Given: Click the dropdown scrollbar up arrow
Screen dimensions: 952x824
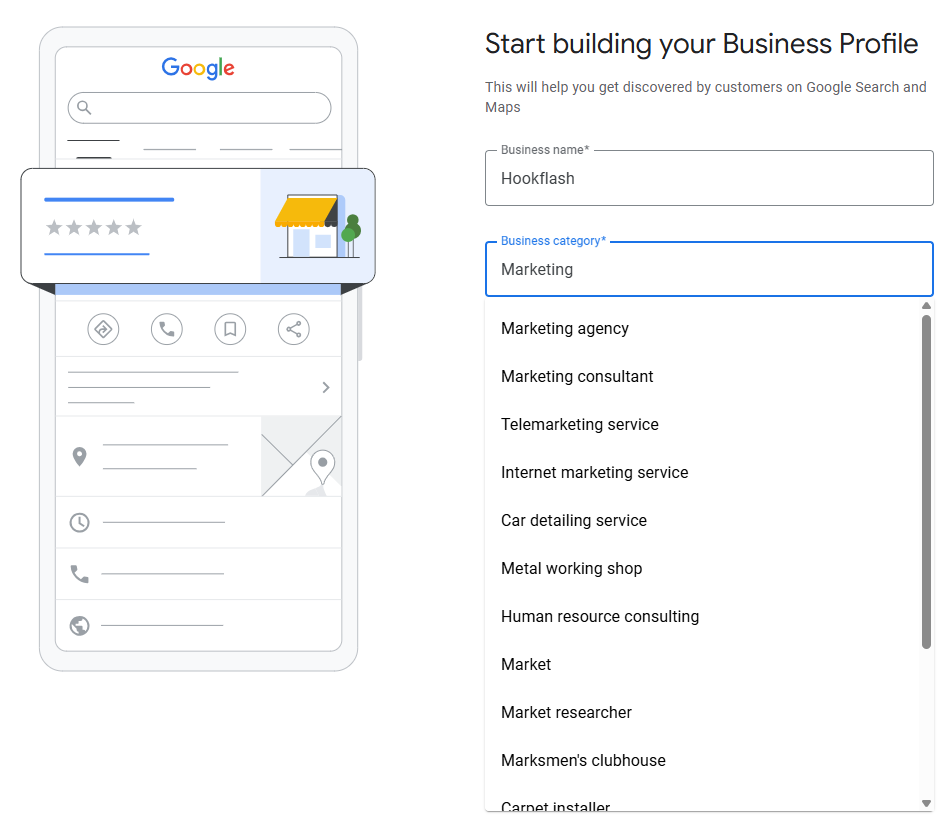Looking at the screenshot, I should point(926,306).
